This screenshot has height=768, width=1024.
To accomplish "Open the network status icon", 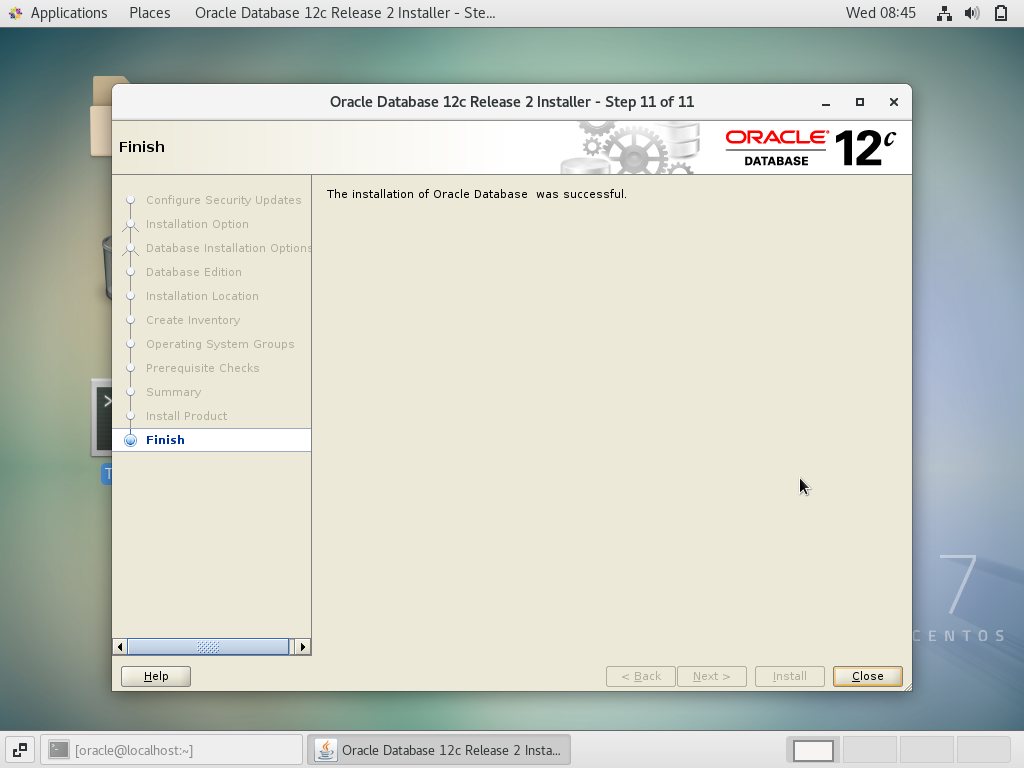I will point(944,13).
